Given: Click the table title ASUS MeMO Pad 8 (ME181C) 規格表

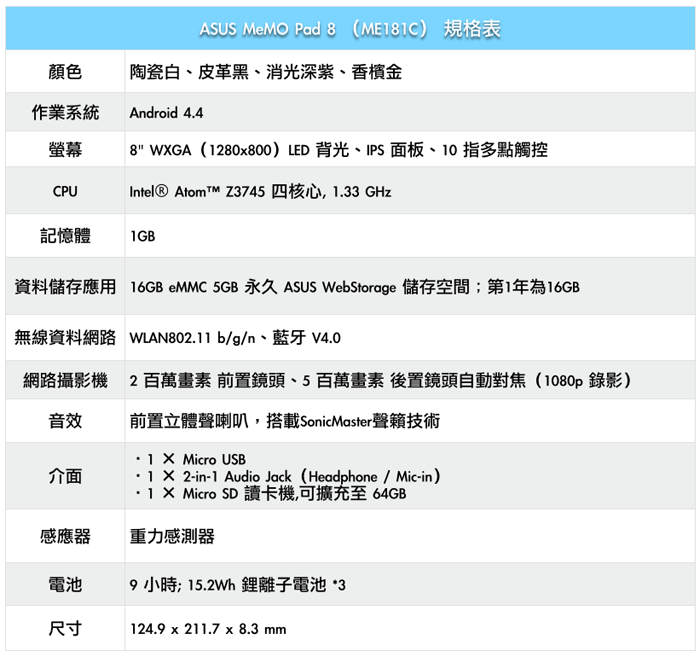Looking at the screenshot, I should pos(350,29).
